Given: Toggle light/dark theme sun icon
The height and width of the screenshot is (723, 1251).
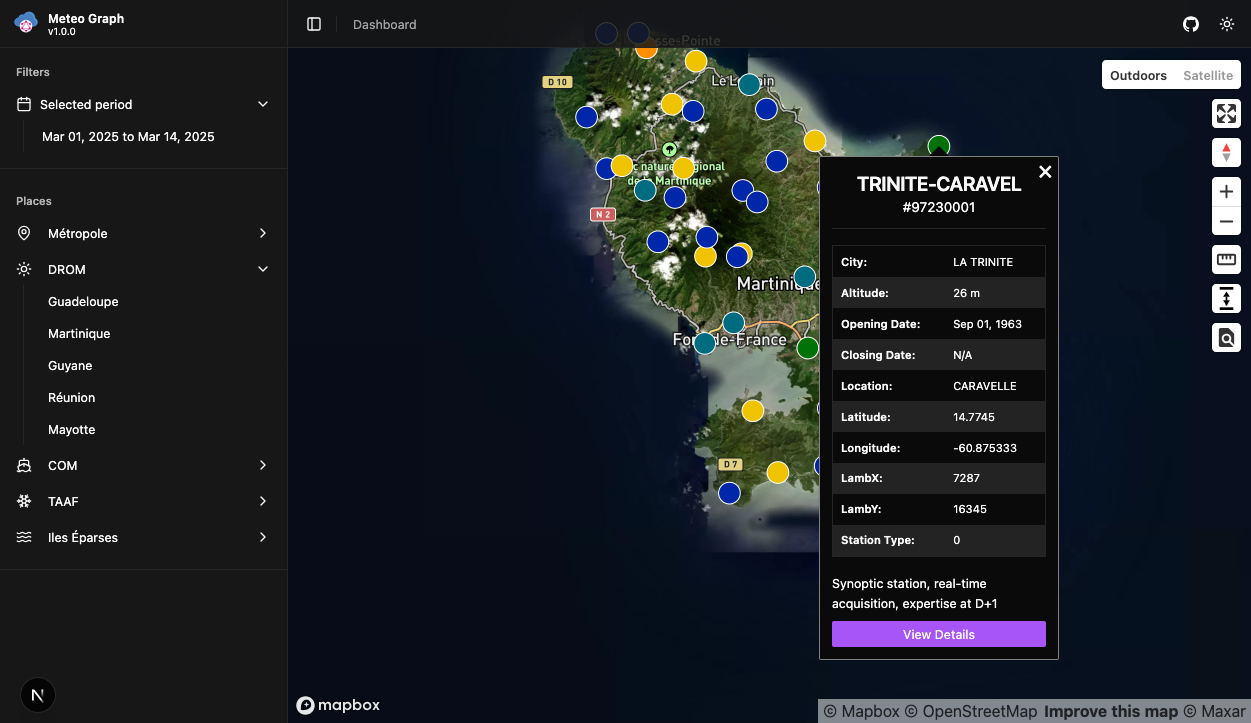Looking at the screenshot, I should (x=1227, y=24).
